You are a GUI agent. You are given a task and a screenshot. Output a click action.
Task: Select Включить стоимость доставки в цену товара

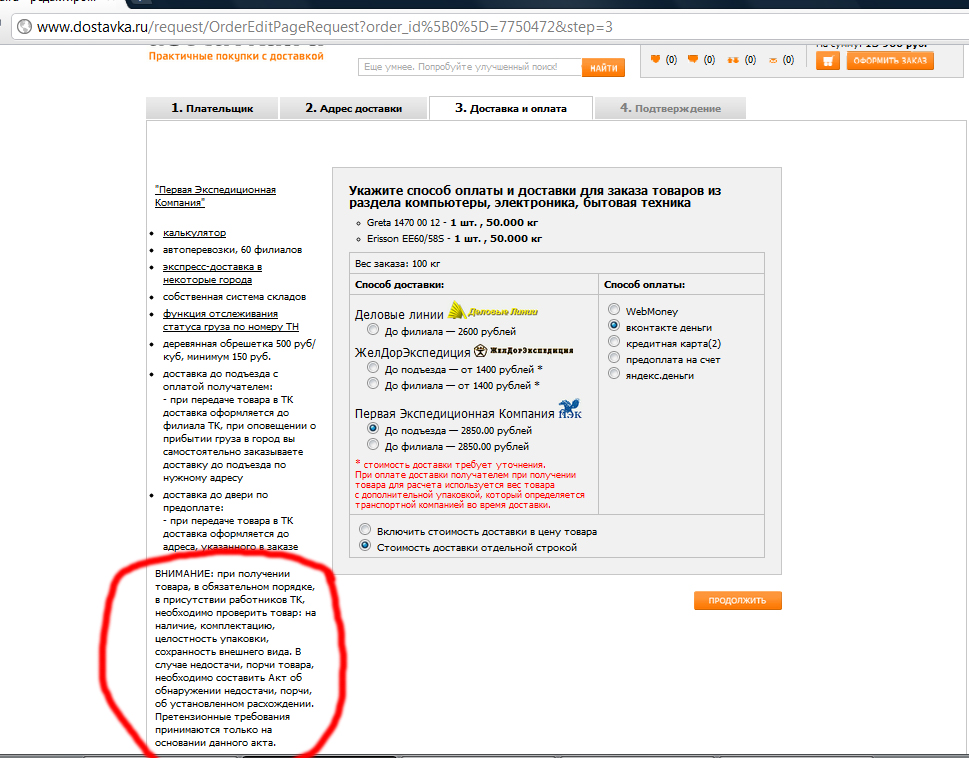tap(365, 529)
